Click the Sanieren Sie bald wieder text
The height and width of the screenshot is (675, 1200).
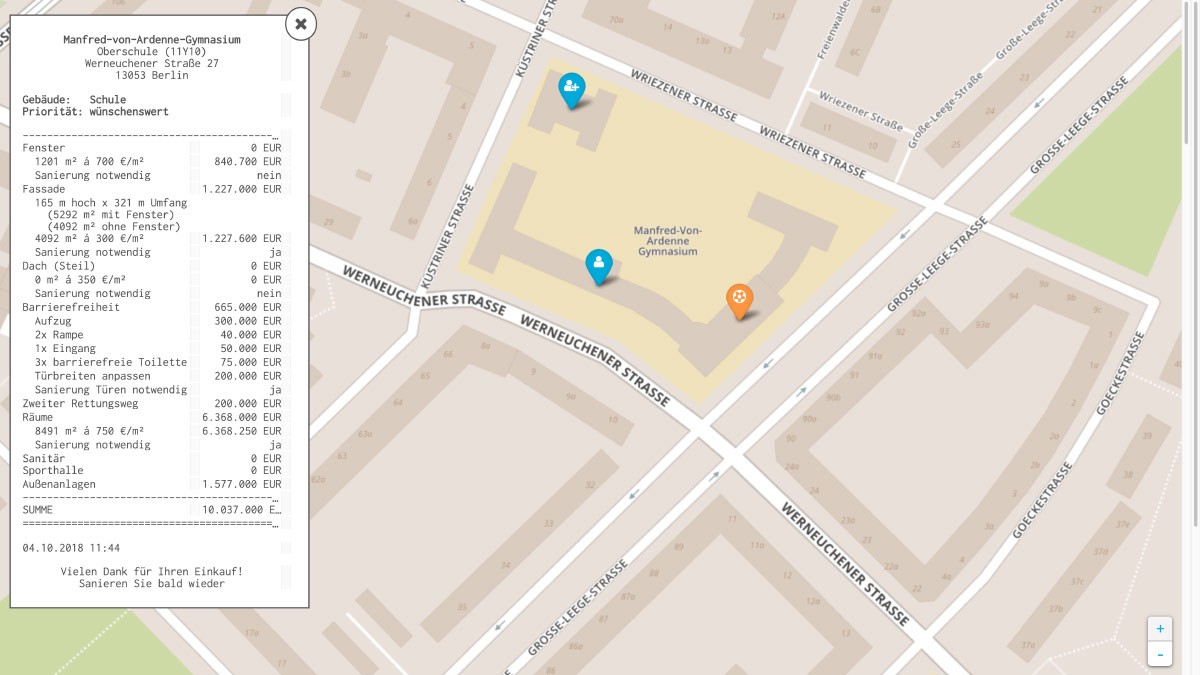tap(152, 584)
